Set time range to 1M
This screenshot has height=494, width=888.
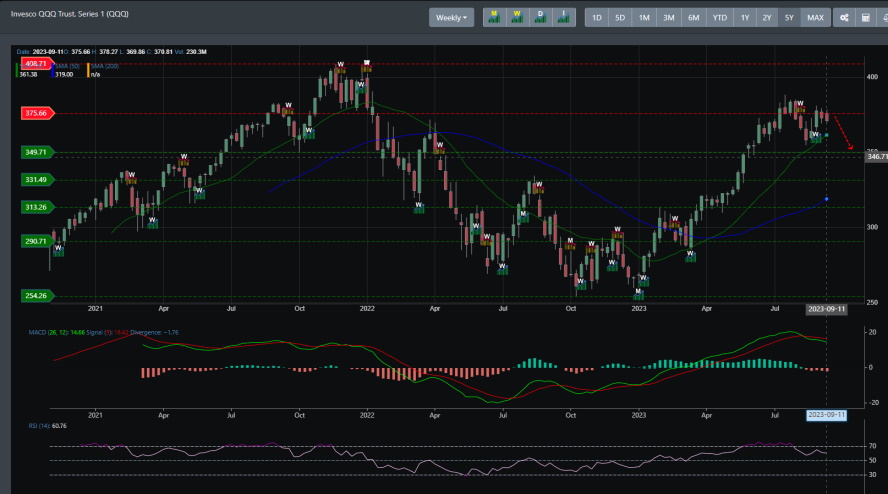[x=644, y=18]
